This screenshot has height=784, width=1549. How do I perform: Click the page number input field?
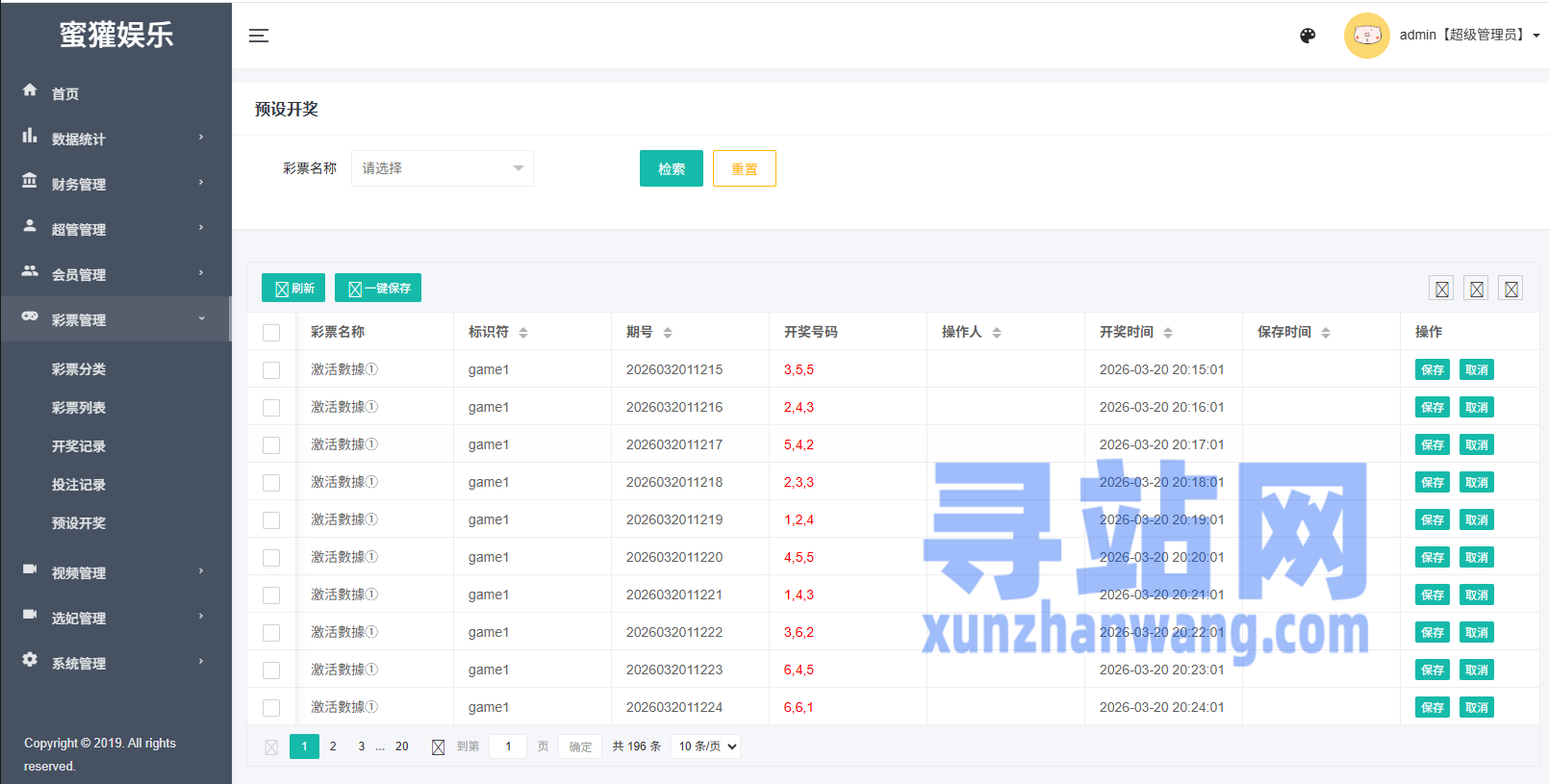coord(508,746)
